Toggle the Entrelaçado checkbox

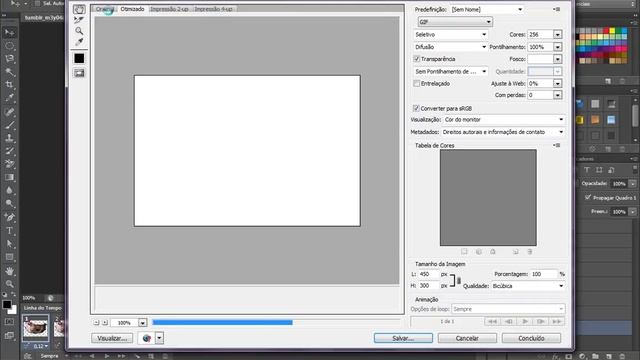point(416,83)
